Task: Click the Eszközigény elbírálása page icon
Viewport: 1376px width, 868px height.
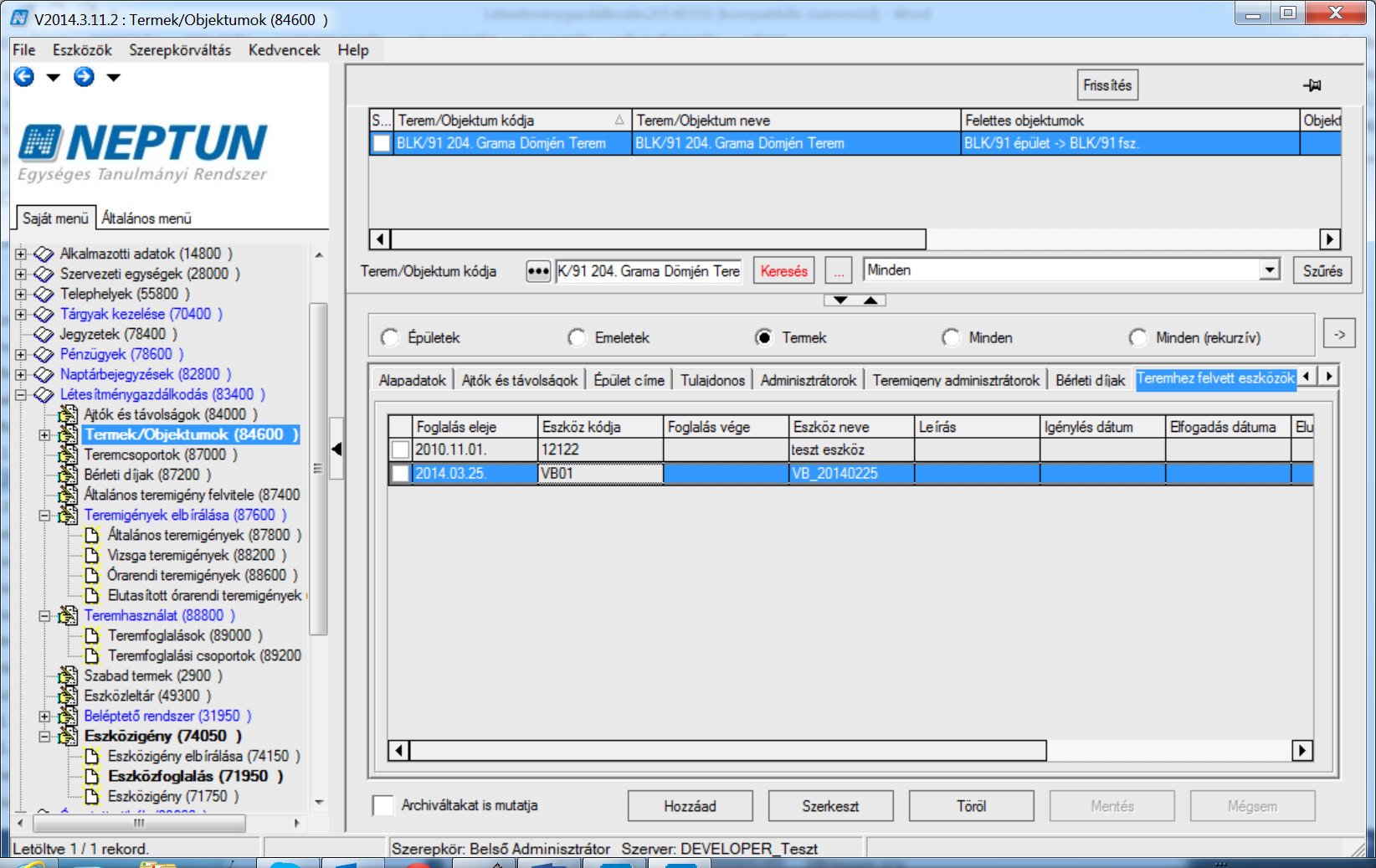Action: (x=93, y=756)
